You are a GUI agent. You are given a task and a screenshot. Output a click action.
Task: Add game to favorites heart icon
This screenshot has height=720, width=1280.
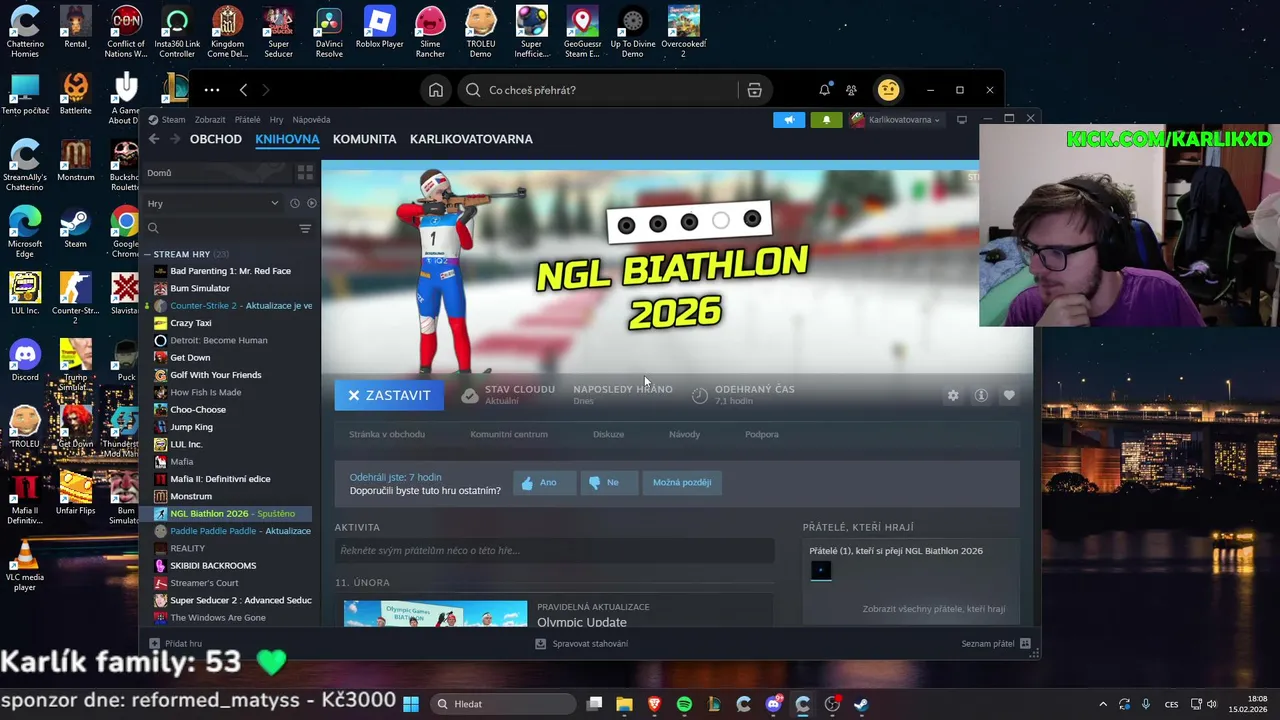pyautogui.click(x=1009, y=396)
